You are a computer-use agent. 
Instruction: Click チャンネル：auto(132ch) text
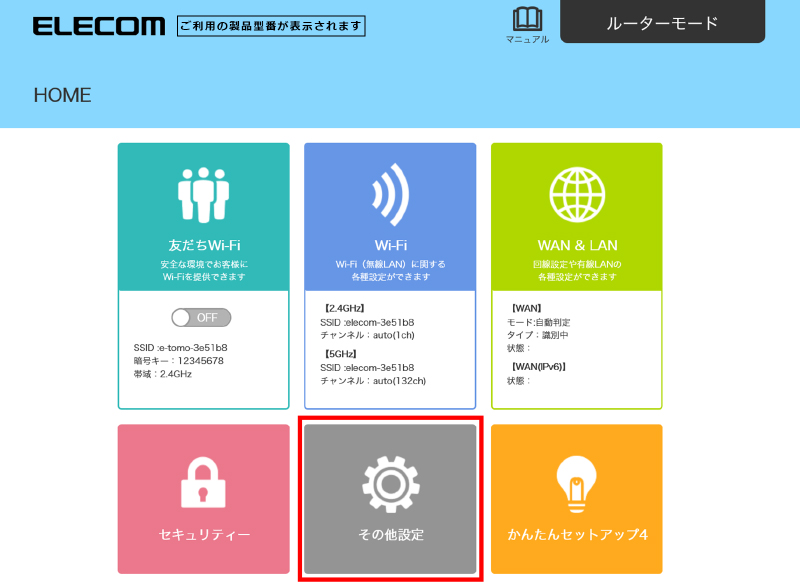tap(373, 381)
